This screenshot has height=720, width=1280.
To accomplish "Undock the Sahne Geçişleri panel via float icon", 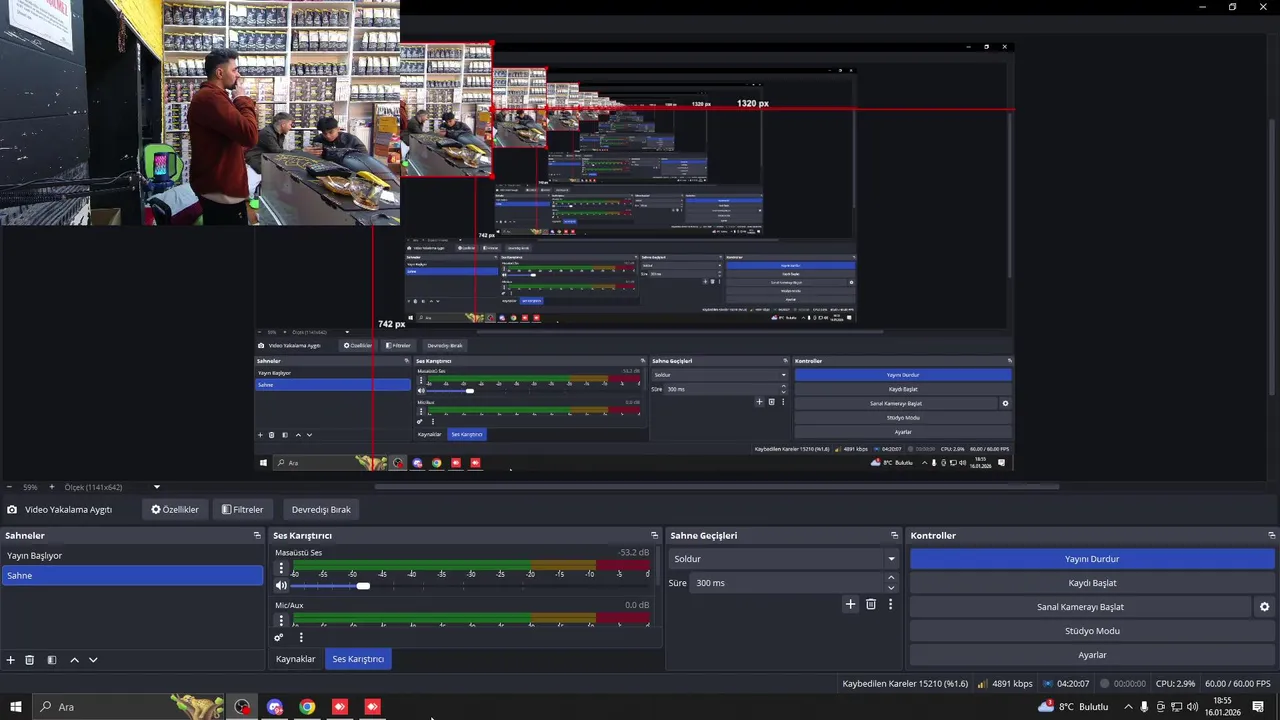I will coord(896,536).
